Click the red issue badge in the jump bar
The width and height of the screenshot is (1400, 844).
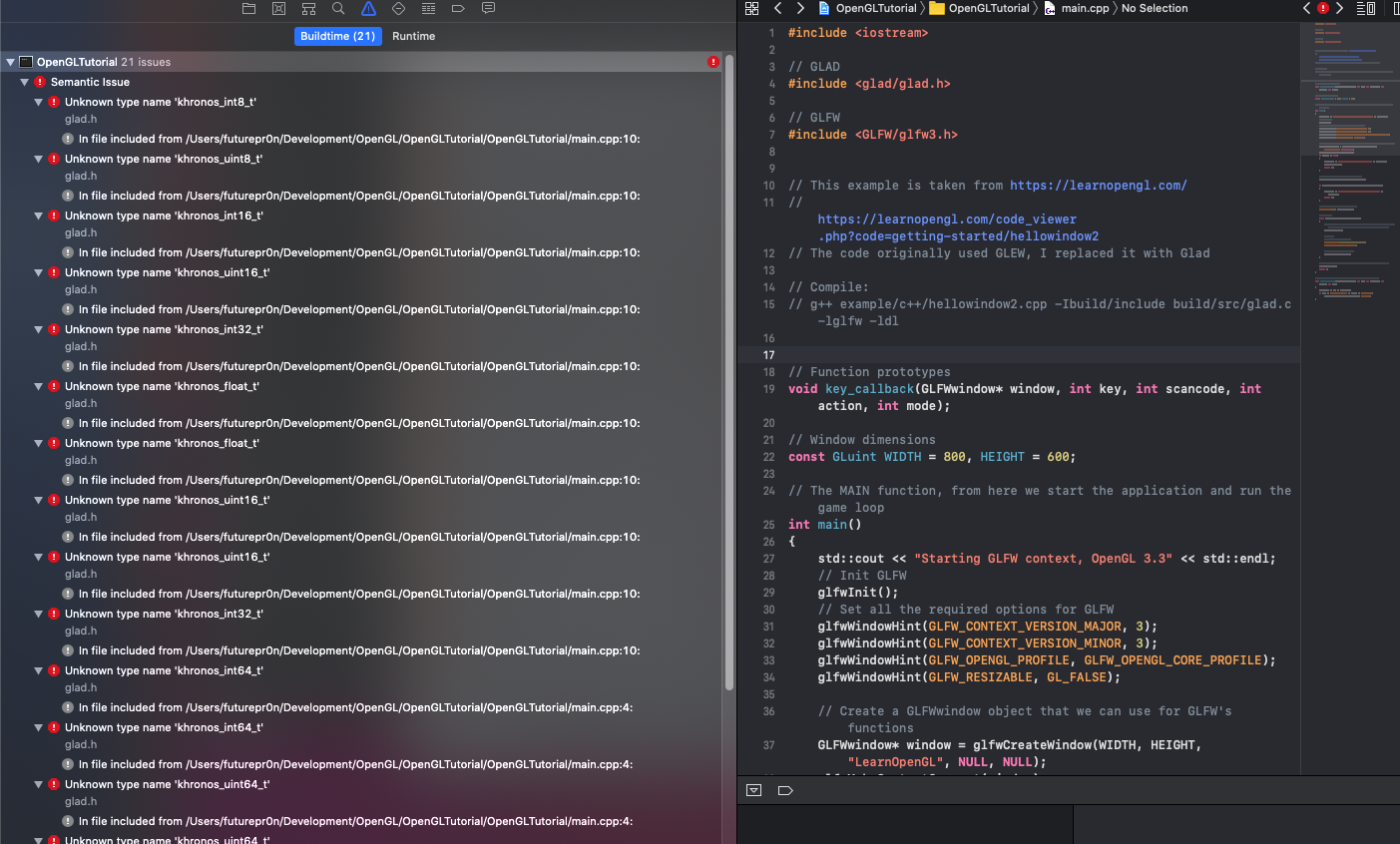(1323, 8)
